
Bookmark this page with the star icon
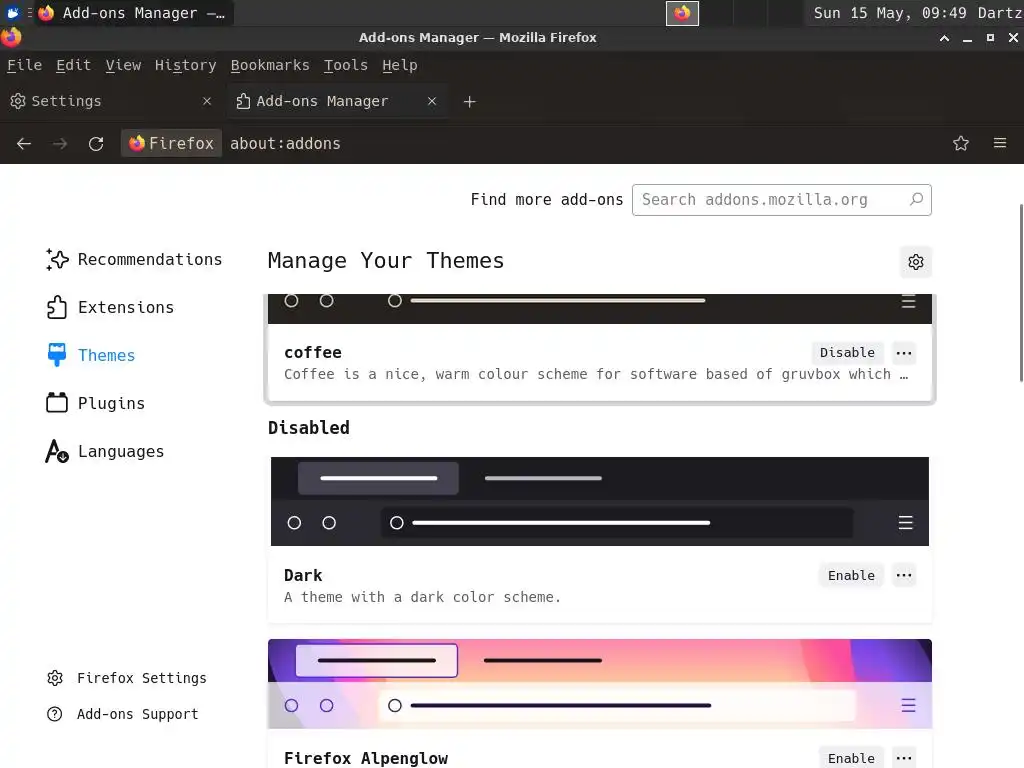click(961, 144)
